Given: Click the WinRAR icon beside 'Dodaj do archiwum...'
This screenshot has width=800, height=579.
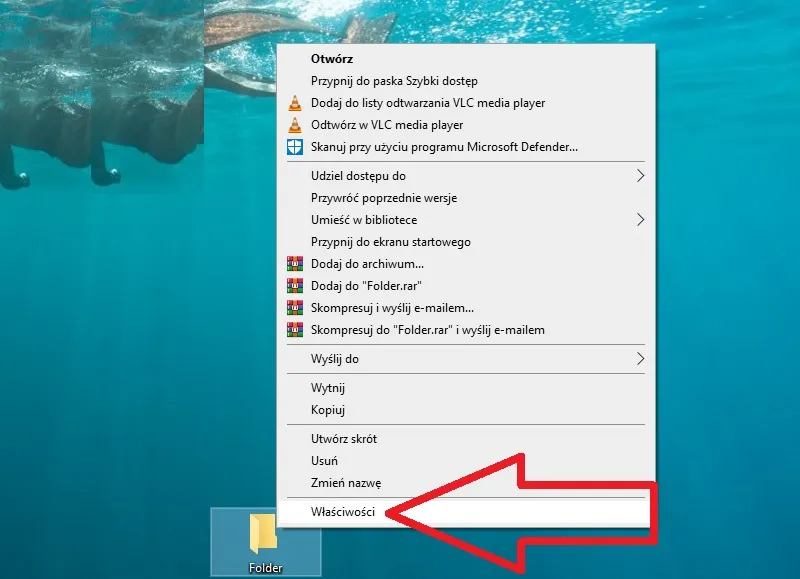Looking at the screenshot, I should [x=294, y=264].
